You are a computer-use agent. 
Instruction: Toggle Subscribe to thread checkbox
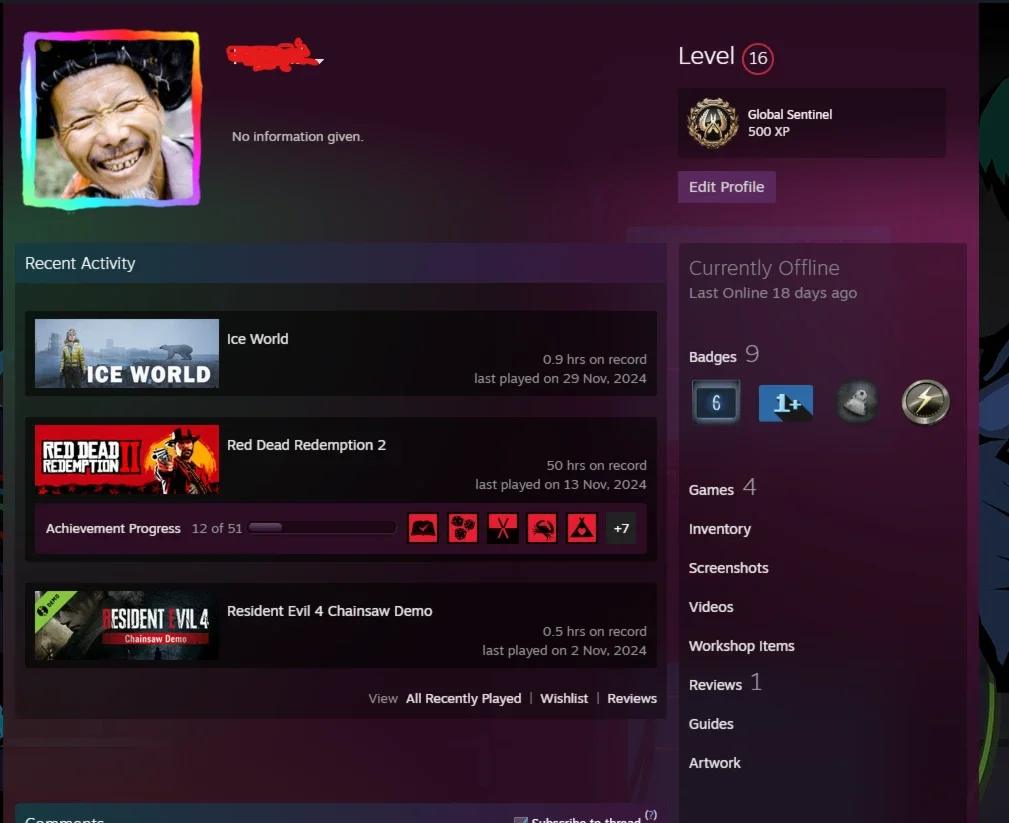[x=521, y=820]
